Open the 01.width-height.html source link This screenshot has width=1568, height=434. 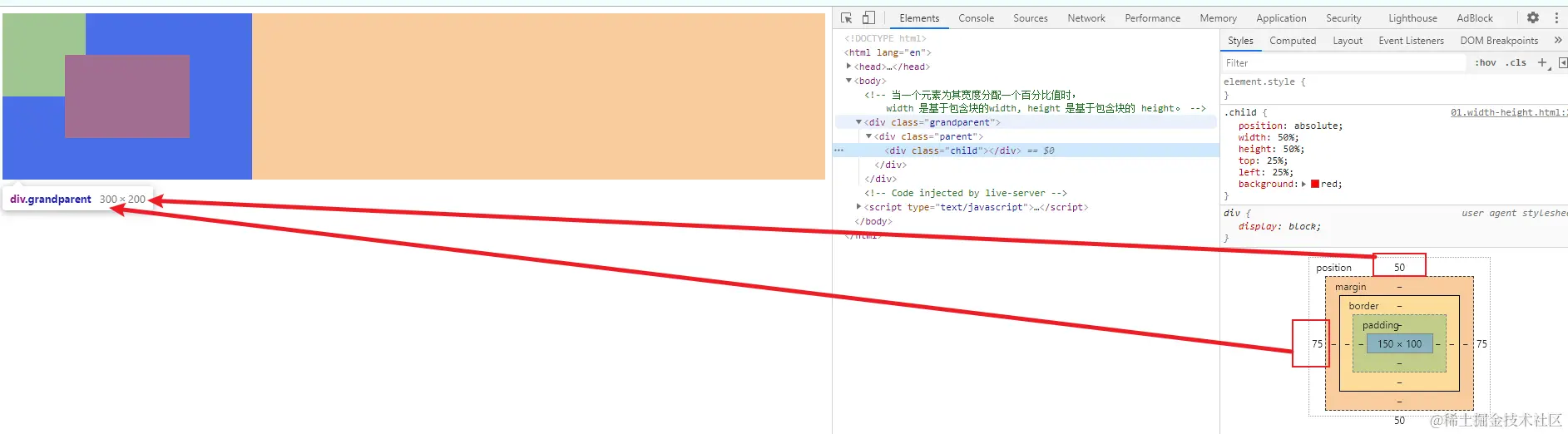coord(1509,112)
